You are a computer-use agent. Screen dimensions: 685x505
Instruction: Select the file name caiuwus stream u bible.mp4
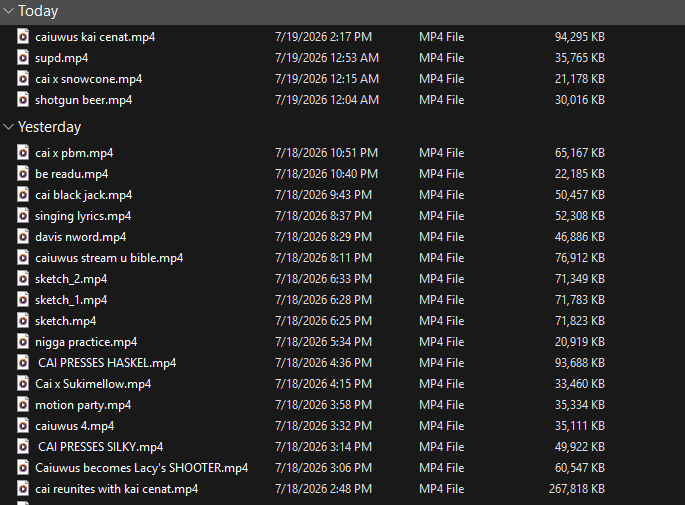coord(109,258)
